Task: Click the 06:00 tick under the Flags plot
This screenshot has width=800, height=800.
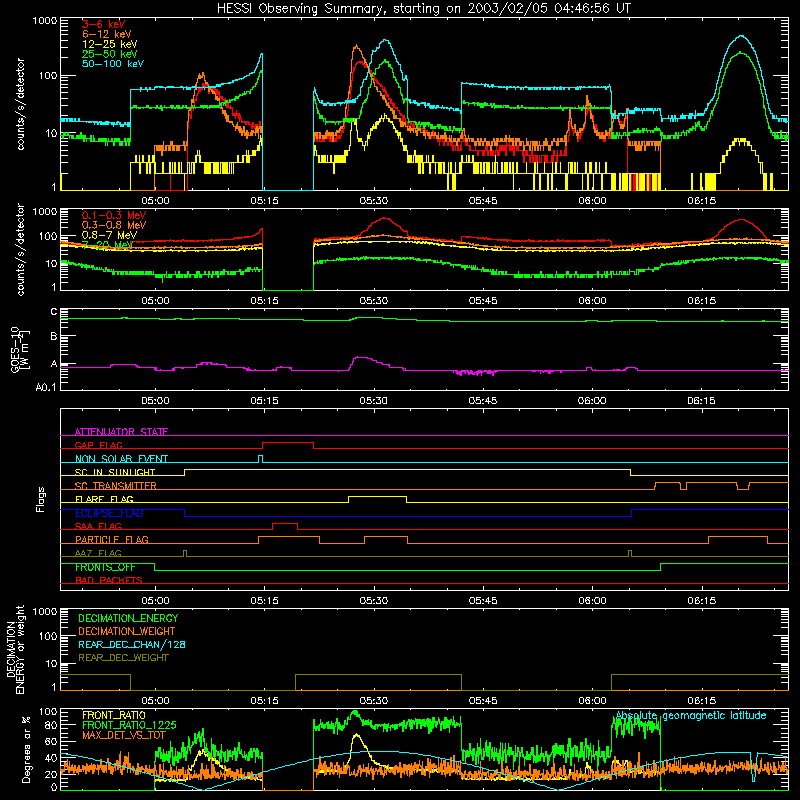Action: (x=592, y=601)
